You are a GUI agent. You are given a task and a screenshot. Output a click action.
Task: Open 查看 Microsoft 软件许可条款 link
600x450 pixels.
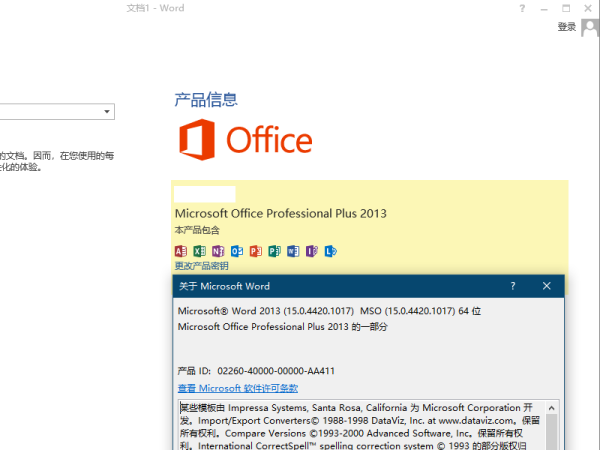click(x=238, y=388)
